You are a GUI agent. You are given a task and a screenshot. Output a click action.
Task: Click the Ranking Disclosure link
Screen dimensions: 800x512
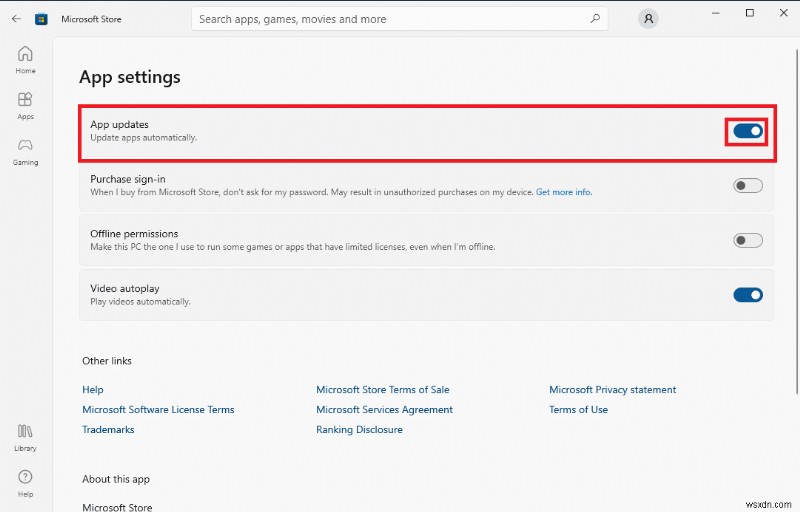coord(359,430)
